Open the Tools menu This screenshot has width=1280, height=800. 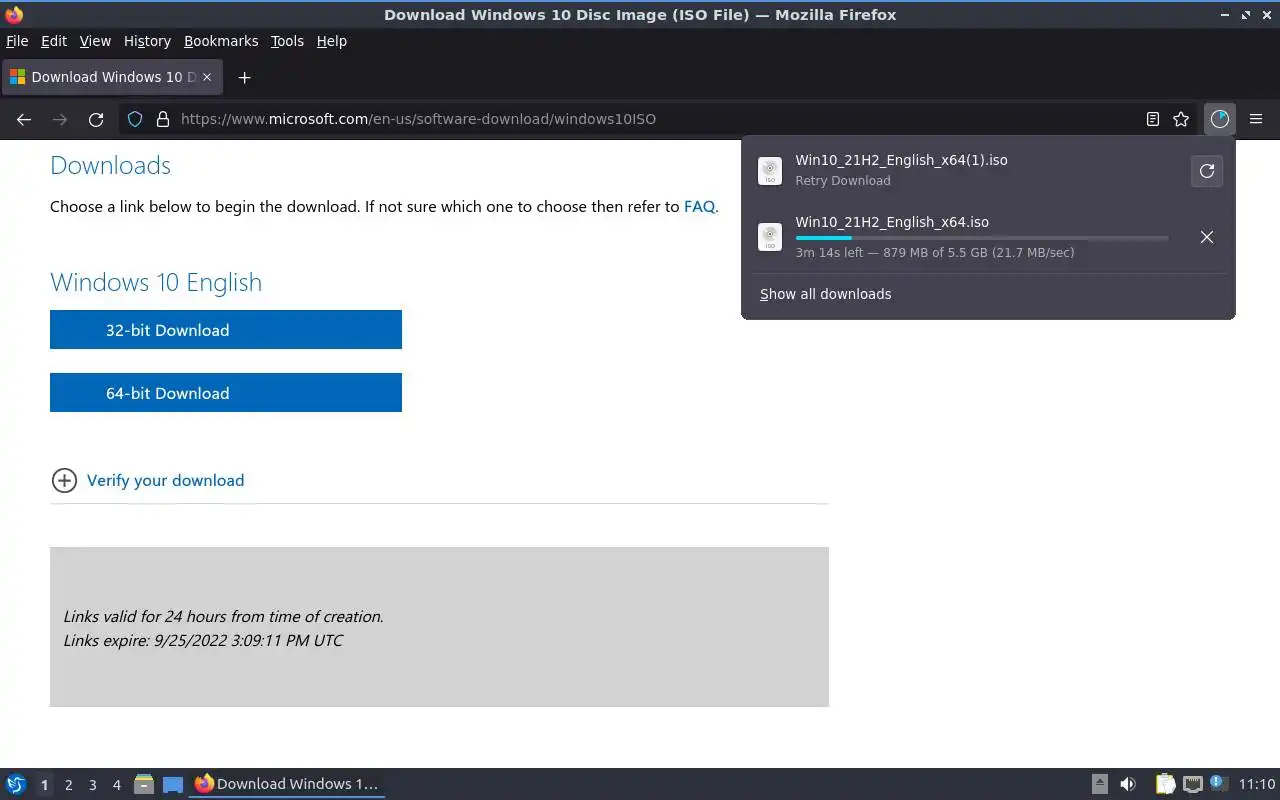click(287, 41)
